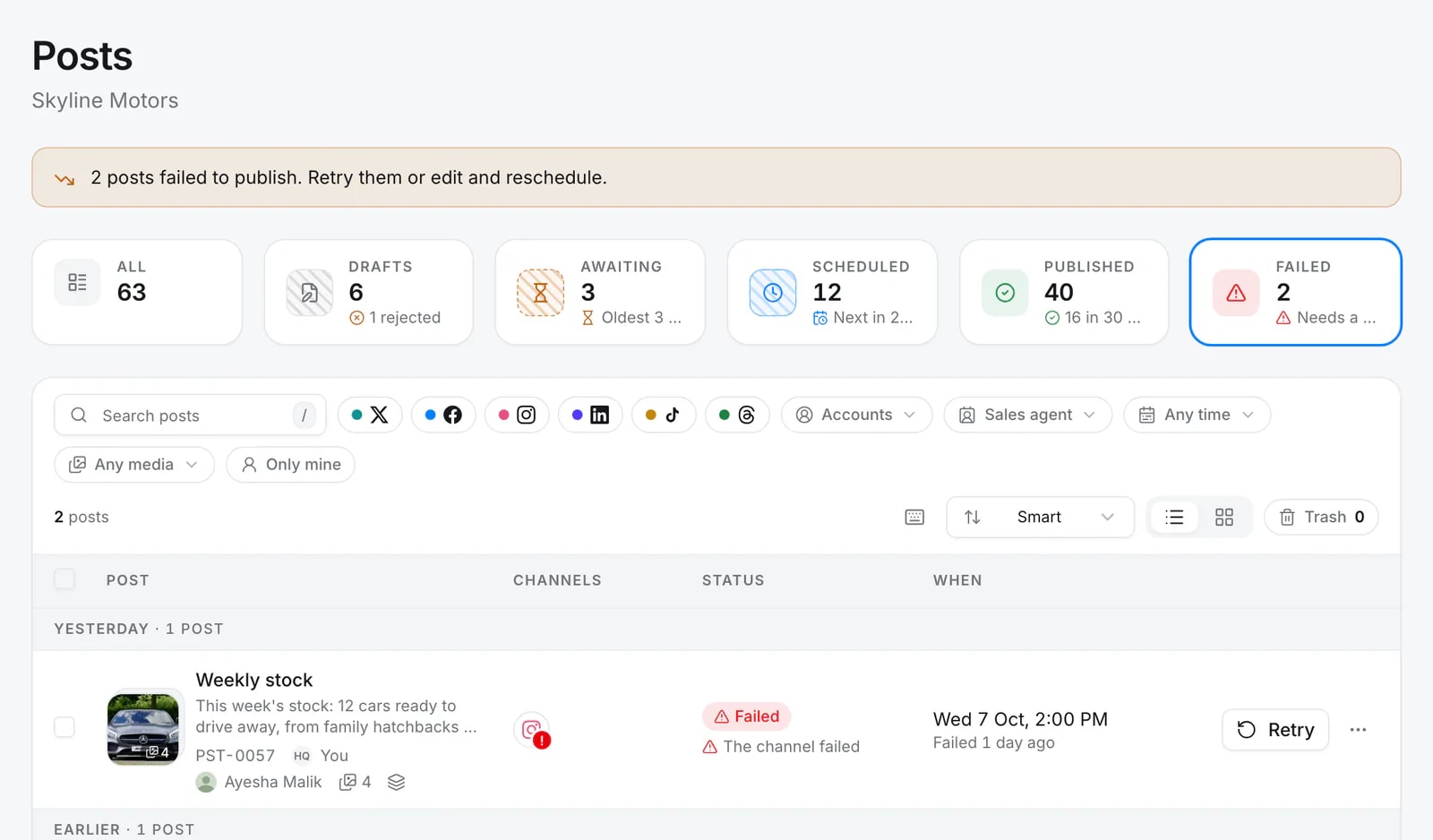Open the Weekly stock car thumbnail
Viewport: 1433px width, 840px height.
(143, 728)
